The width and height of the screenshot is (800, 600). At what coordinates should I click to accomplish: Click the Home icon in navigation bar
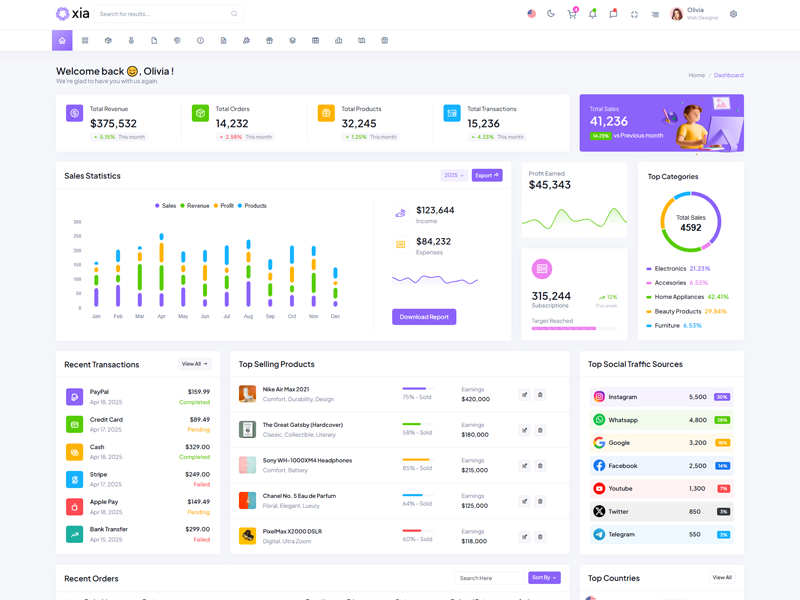coord(62,41)
